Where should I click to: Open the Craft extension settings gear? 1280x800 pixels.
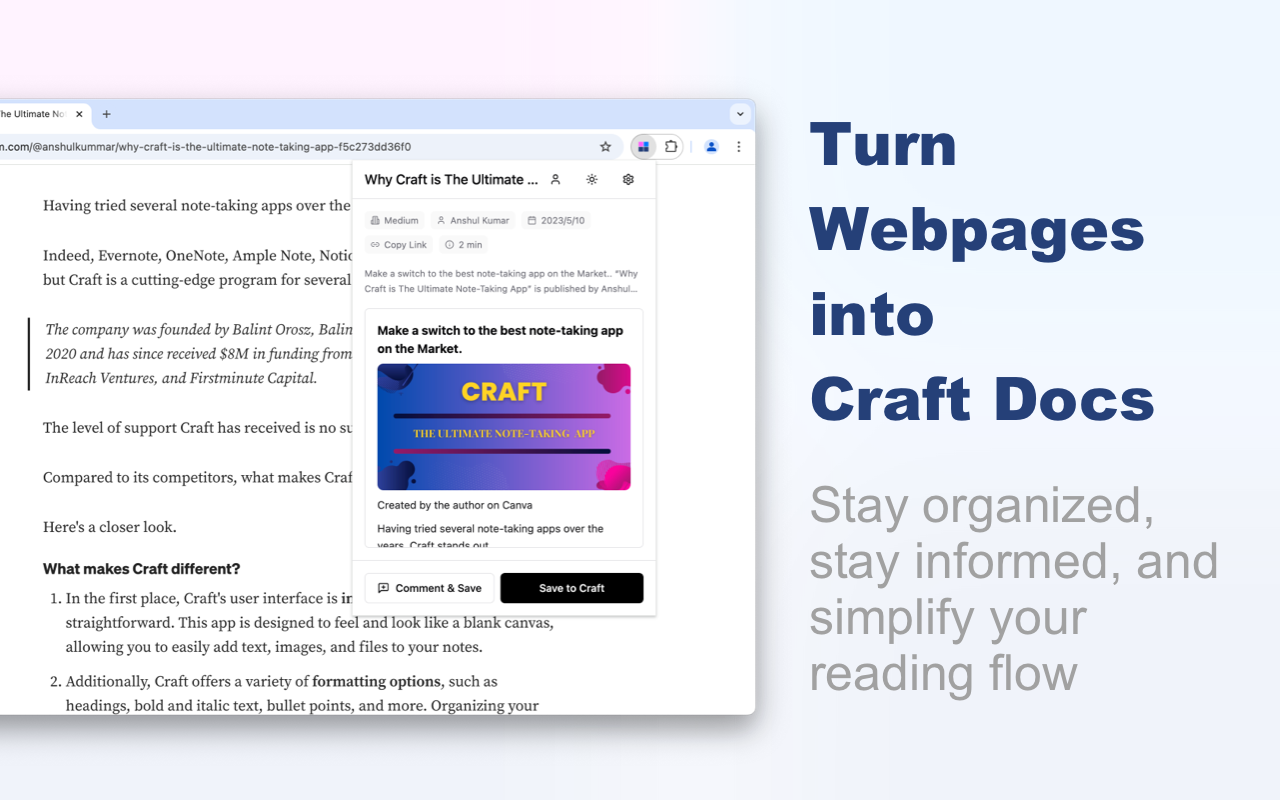click(628, 179)
